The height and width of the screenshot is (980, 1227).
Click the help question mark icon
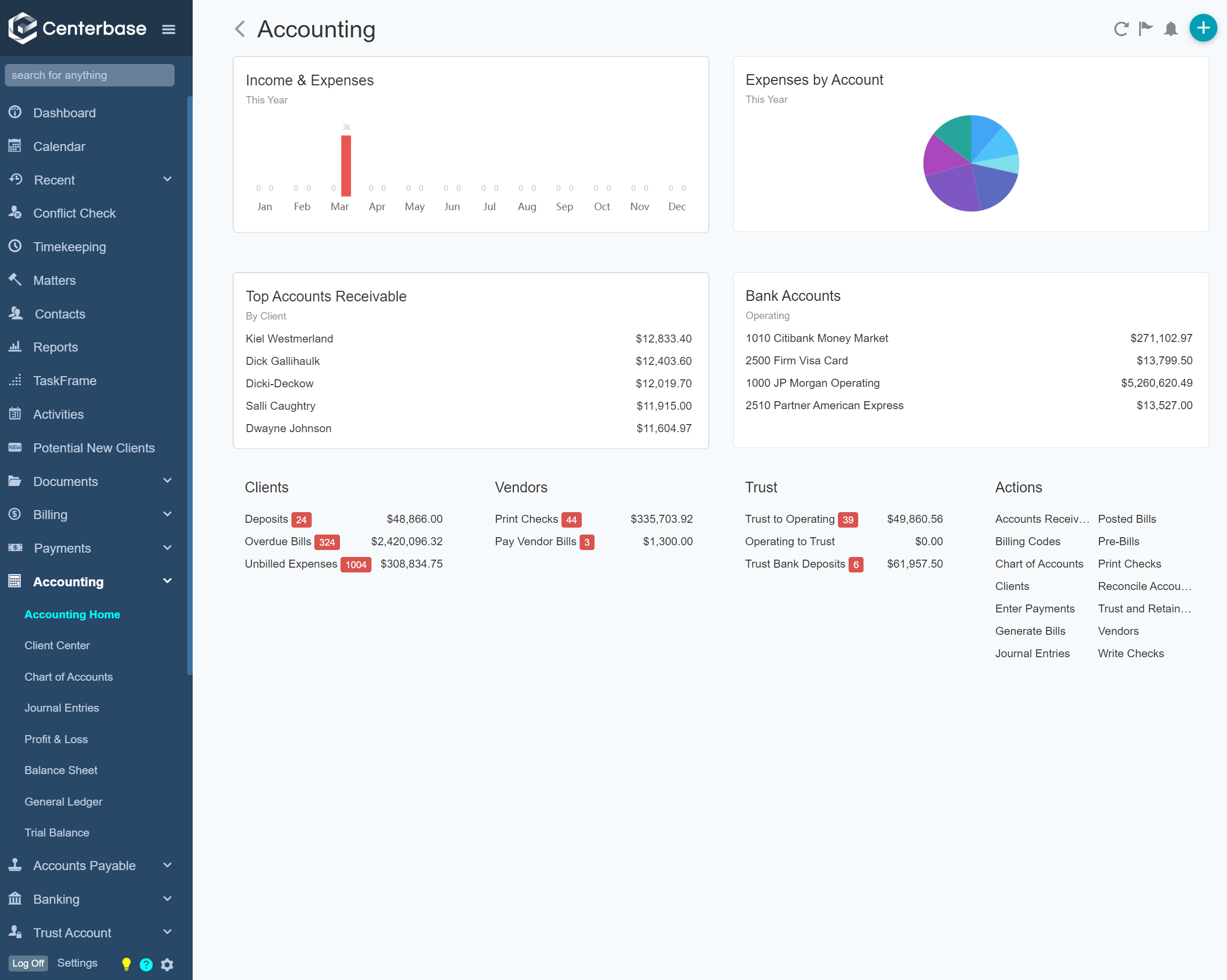pyautogui.click(x=146, y=964)
